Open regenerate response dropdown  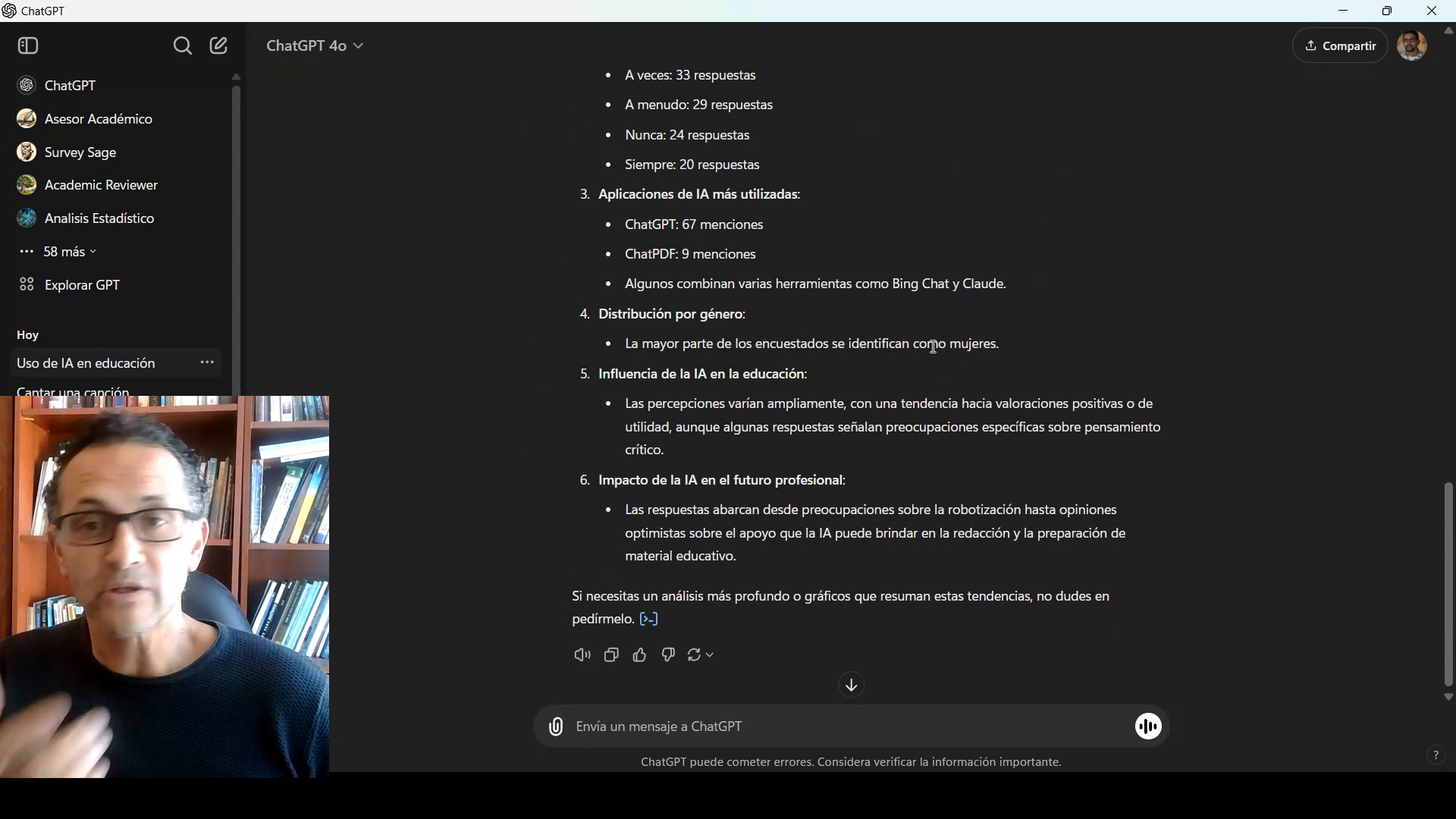click(x=701, y=655)
